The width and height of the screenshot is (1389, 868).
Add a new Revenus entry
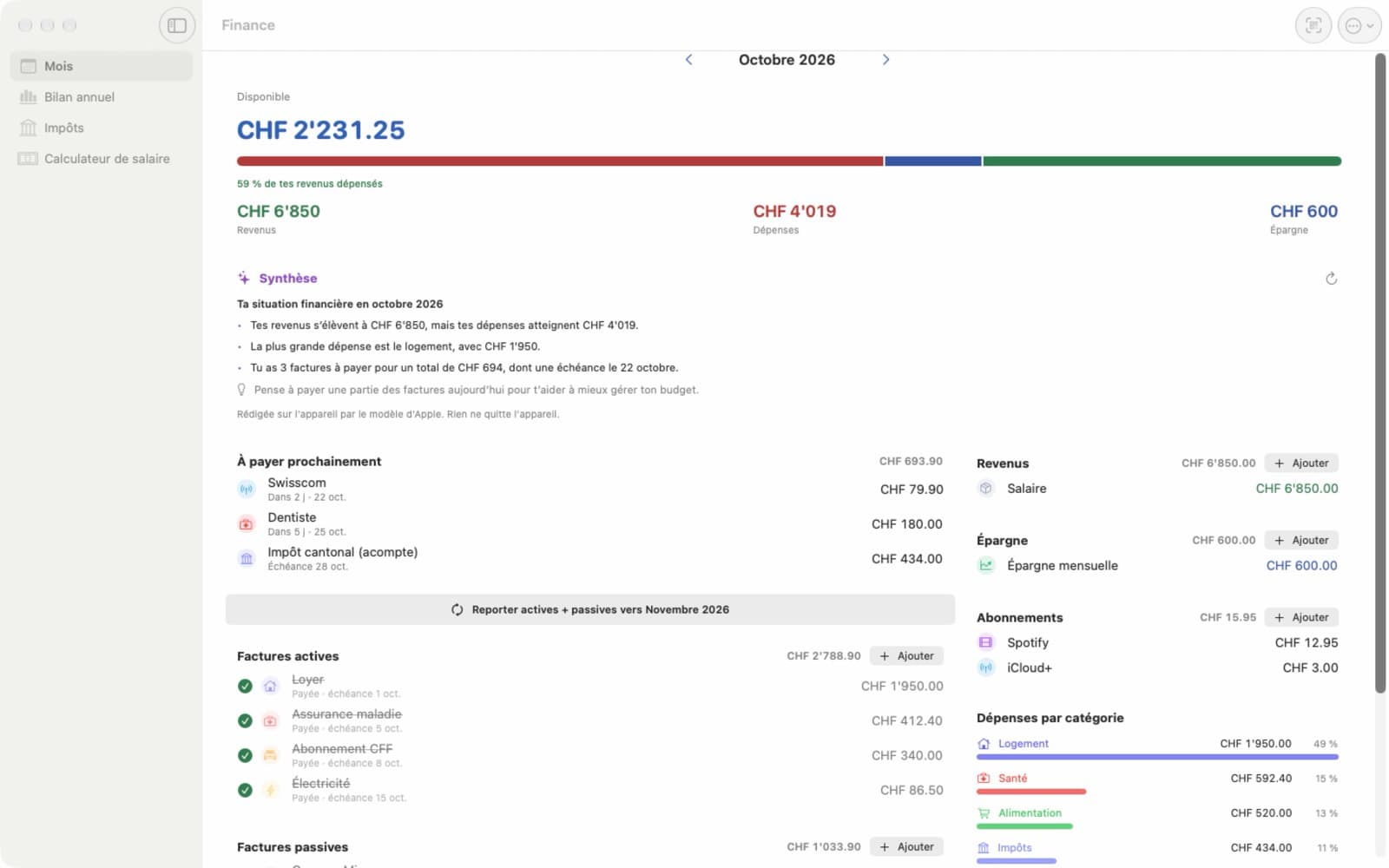click(x=1301, y=464)
